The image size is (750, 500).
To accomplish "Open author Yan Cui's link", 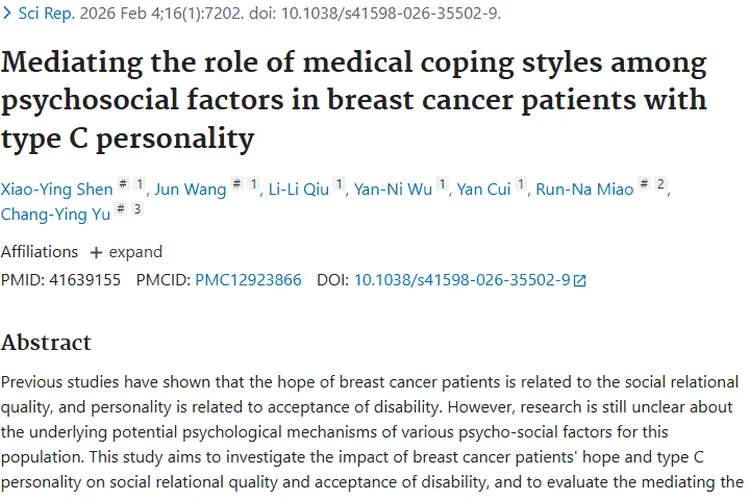I will tap(484, 189).
